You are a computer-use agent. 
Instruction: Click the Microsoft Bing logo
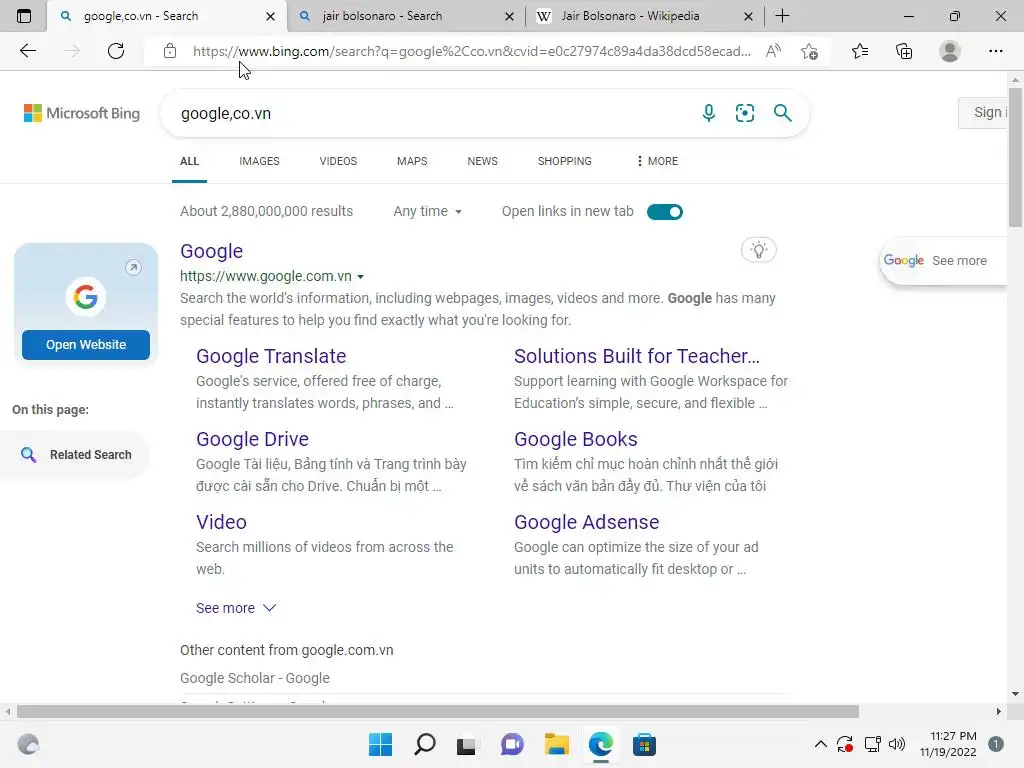[82, 113]
